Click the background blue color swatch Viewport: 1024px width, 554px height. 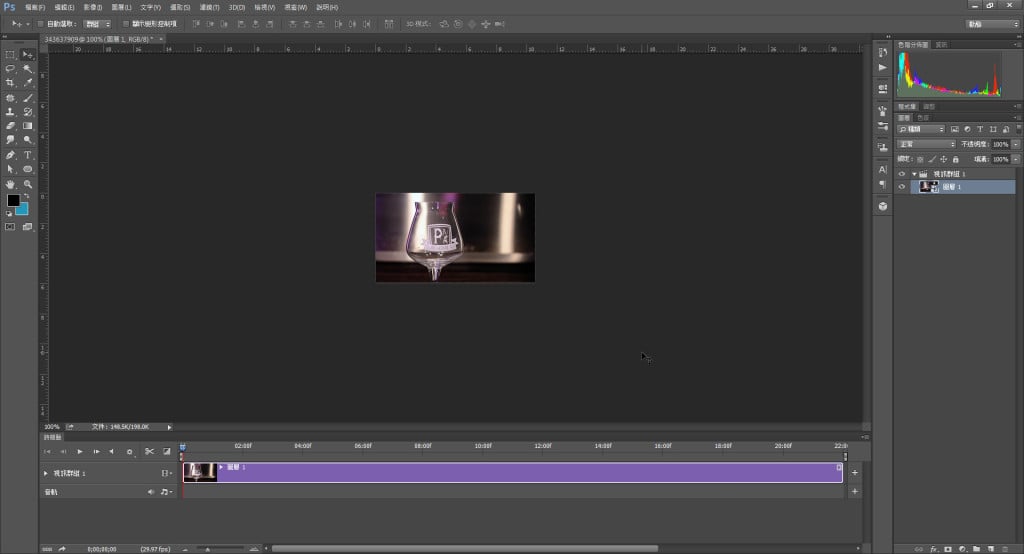coord(24,210)
